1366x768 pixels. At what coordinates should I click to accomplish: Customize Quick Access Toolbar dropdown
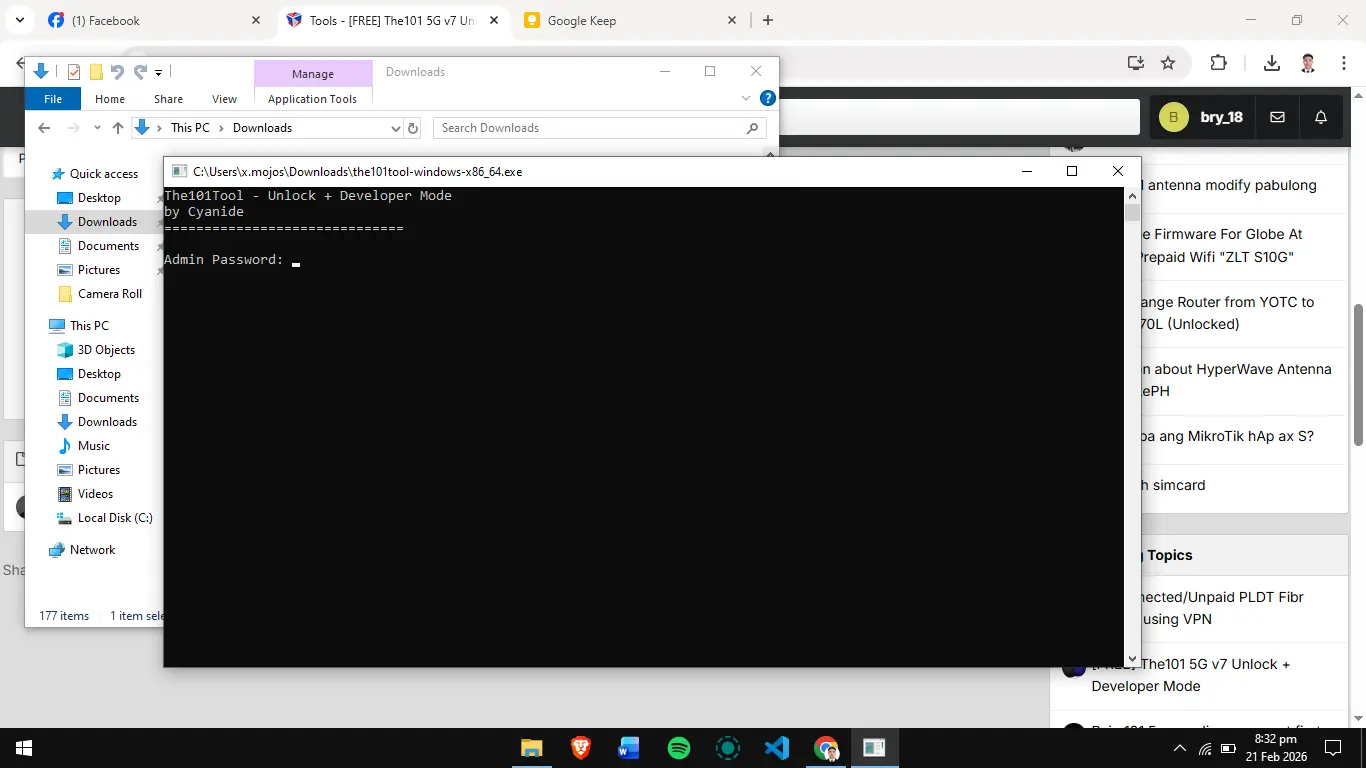coord(159,72)
